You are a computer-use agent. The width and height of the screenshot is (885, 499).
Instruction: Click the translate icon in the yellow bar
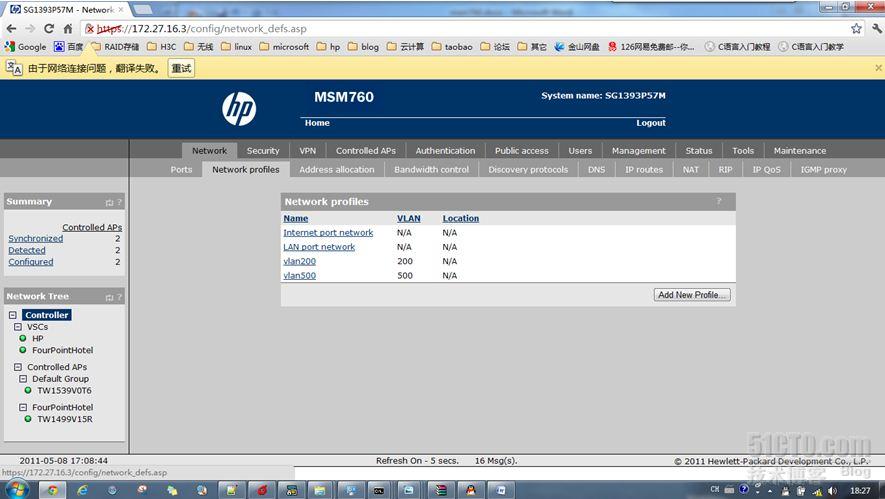tap(14, 68)
